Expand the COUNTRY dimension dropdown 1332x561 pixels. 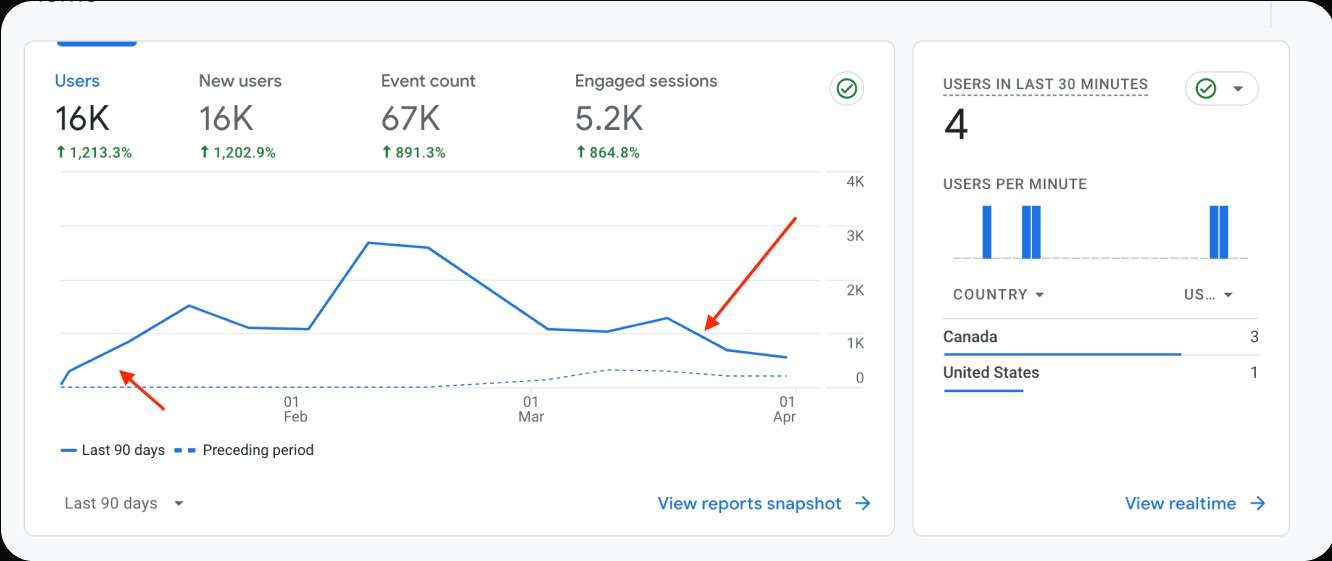[x=998, y=295]
